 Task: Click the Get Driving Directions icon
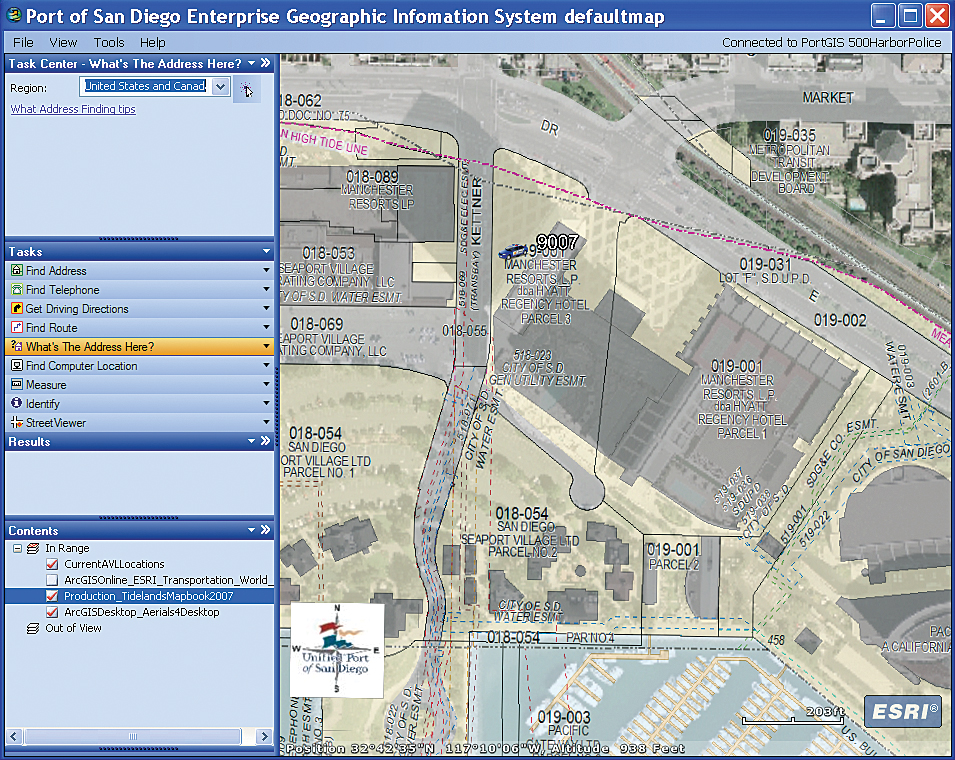(x=16, y=308)
